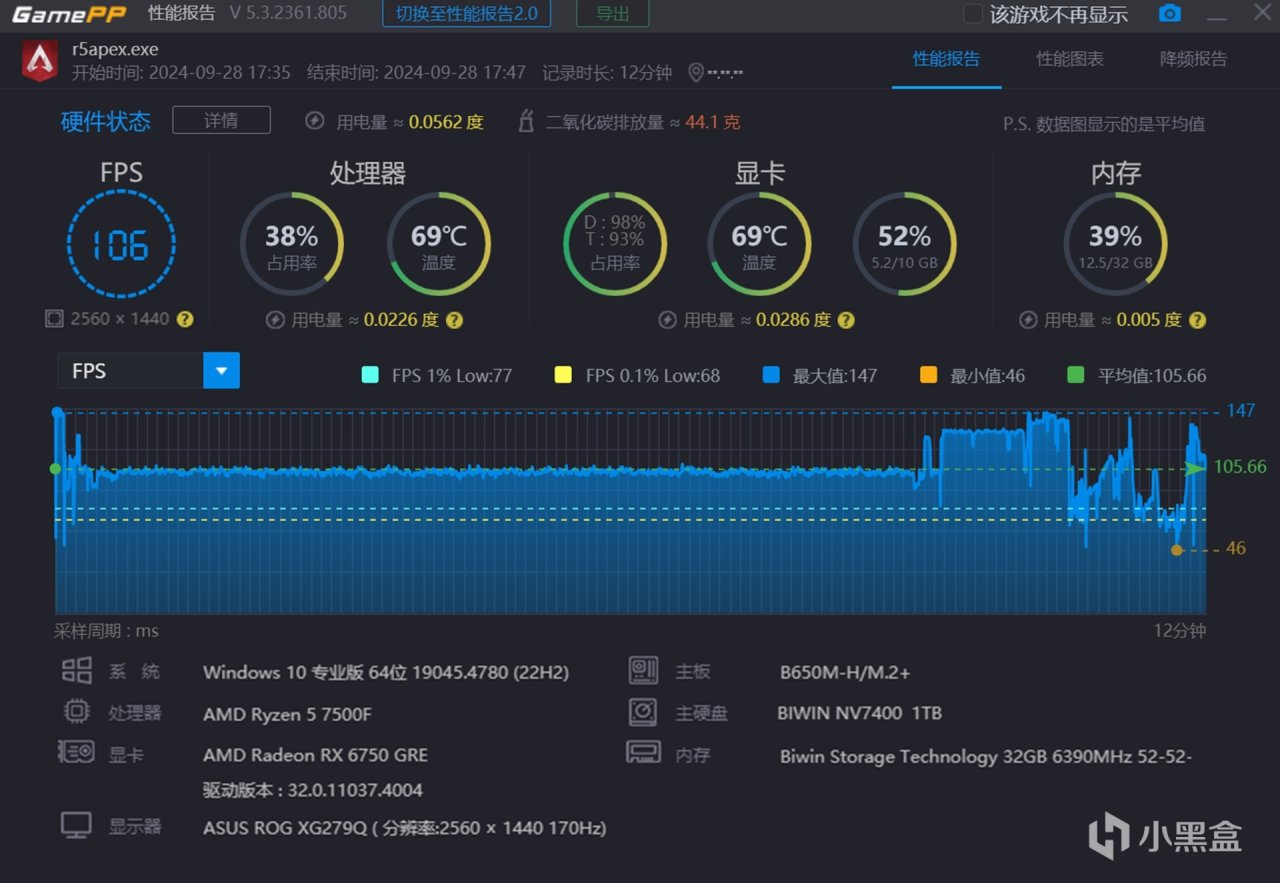The width and height of the screenshot is (1280, 883).
Task: Click the RAM memory stick icon
Action: click(x=644, y=752)
